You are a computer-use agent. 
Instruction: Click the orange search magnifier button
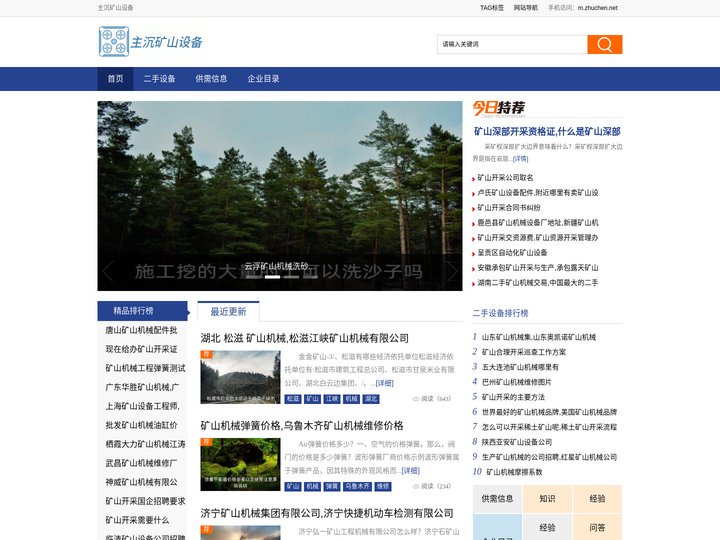[605, 45]
